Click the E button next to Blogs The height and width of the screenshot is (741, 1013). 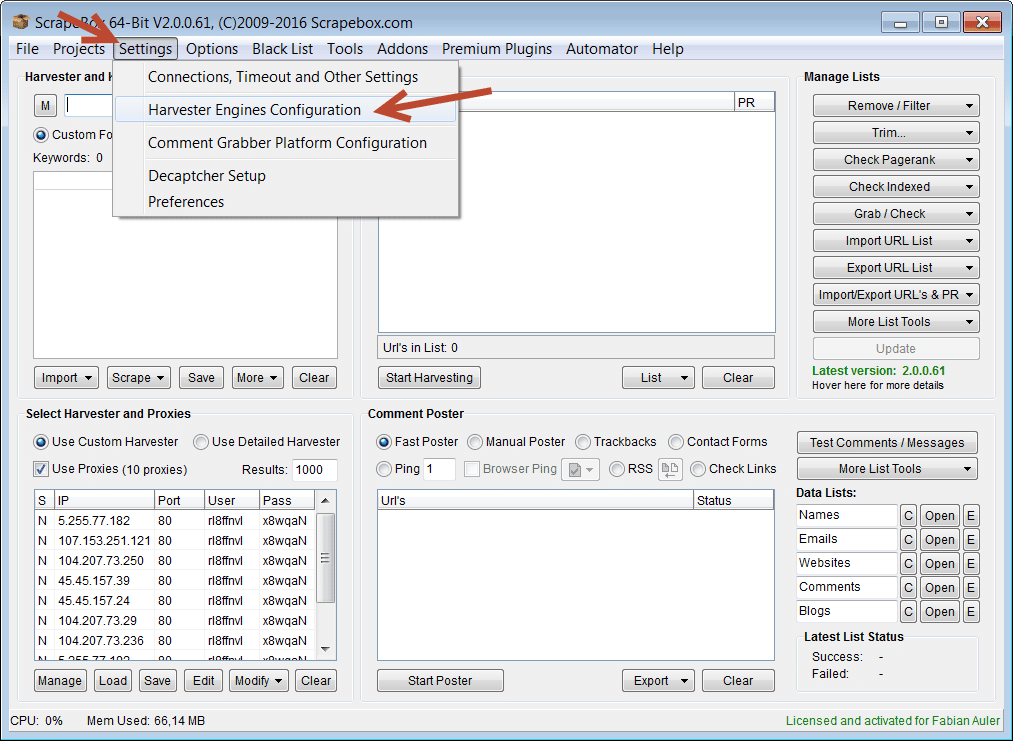970,612
